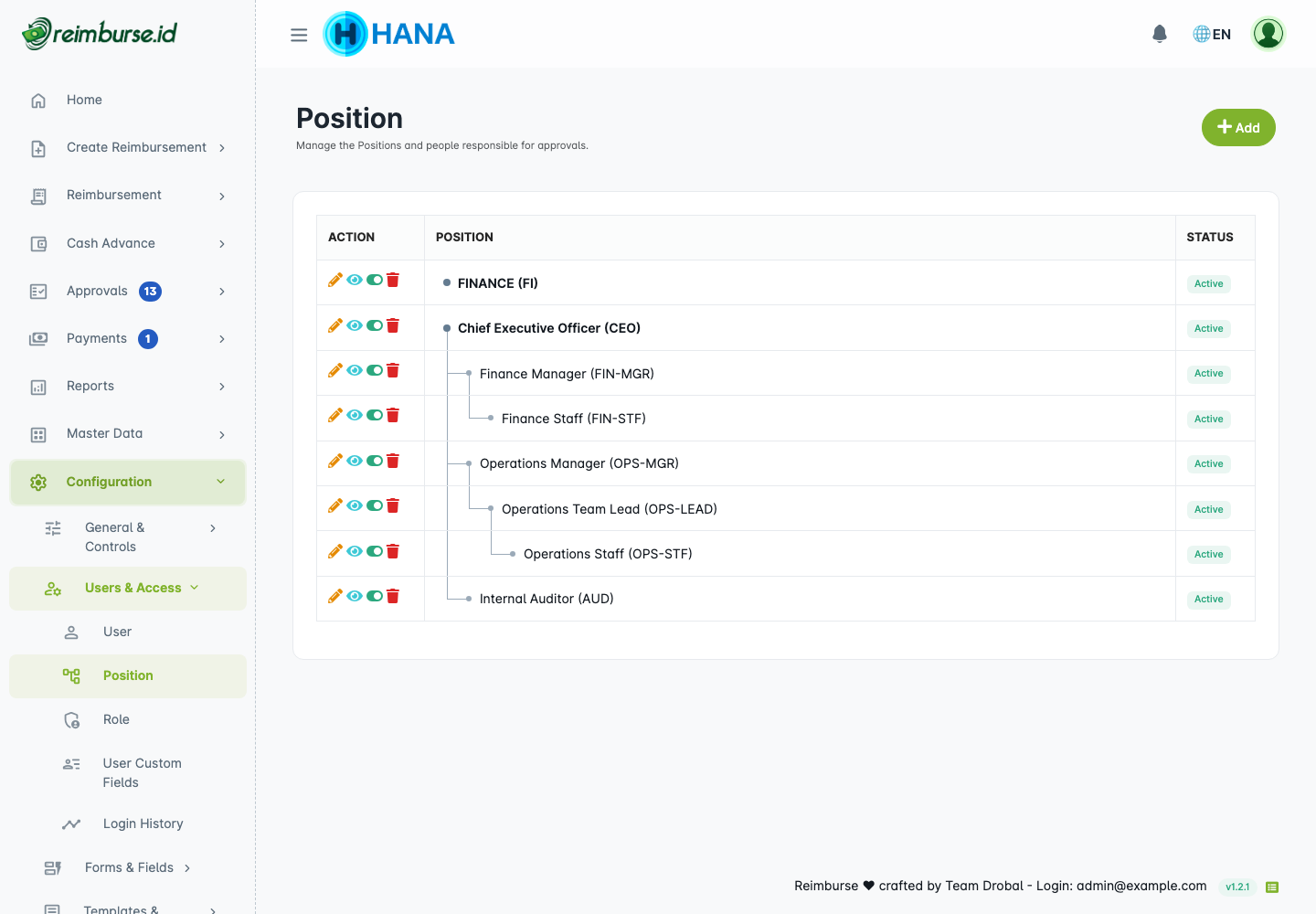Delete the Chief Executive Officer position

coord(393,325)
